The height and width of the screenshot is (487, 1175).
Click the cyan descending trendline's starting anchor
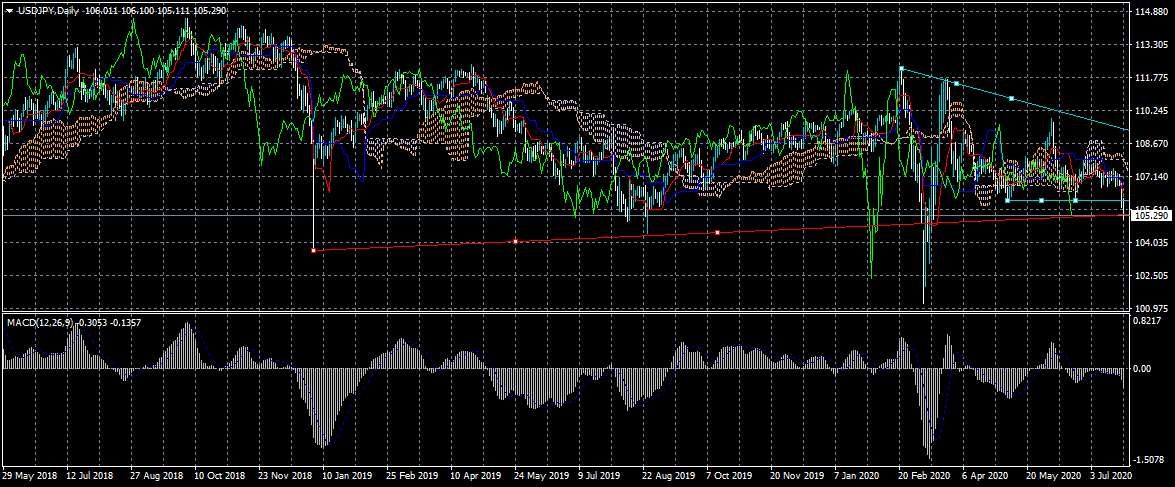click(901, 69)
